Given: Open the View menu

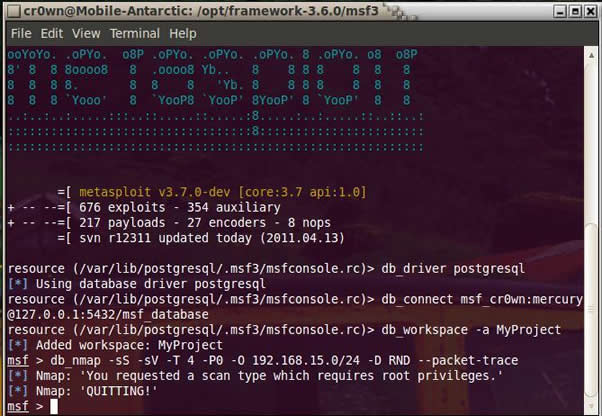Looking at the screenshot, I should coord(86,34).
